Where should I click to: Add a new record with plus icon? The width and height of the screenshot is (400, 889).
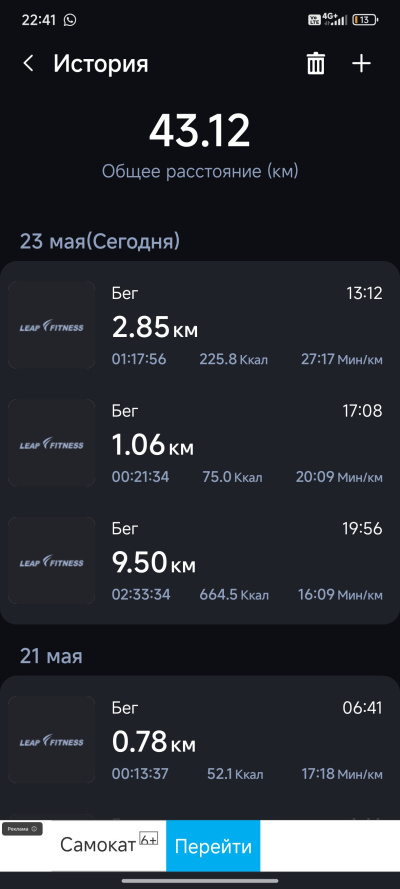coord(361,64)
